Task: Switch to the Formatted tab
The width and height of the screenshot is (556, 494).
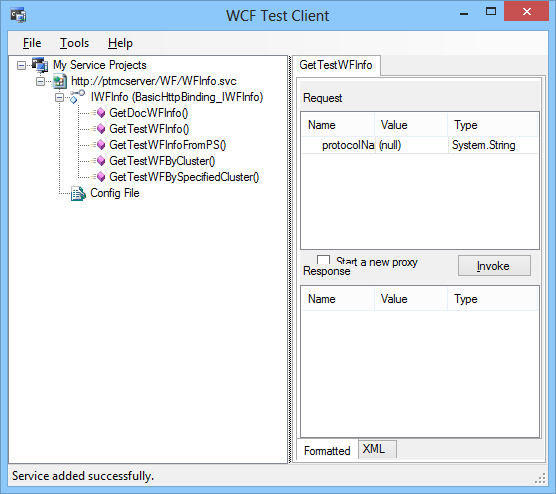Action: pyautogui.click(x=327, y=450)
